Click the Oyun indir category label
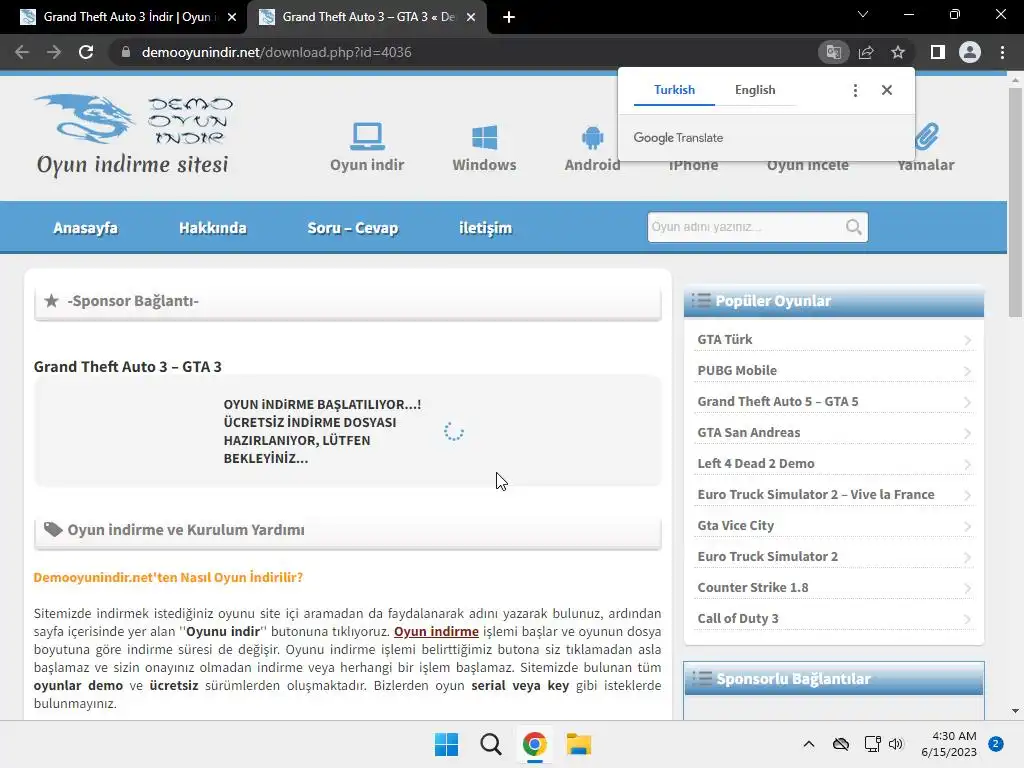 point(367,165)
